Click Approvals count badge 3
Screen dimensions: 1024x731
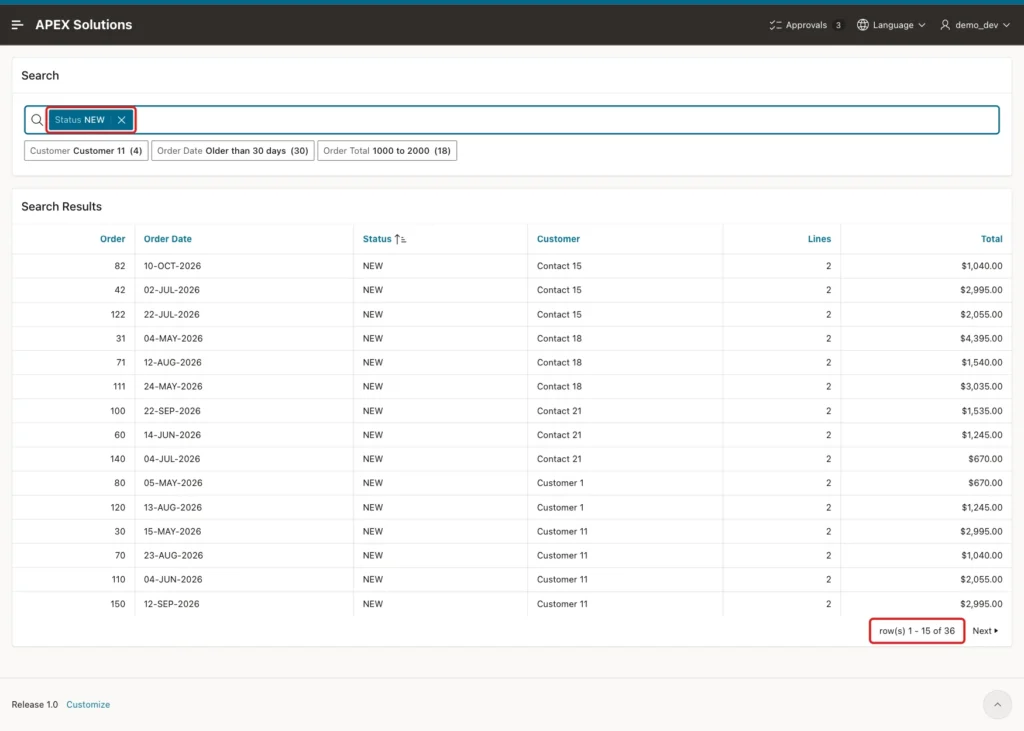pyautogui.click(x=838, y=25)
